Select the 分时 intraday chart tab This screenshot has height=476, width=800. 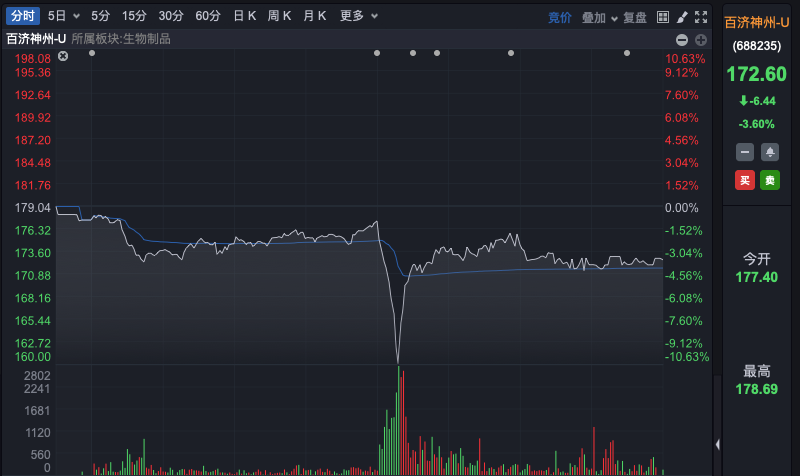(x=23, y=16)
